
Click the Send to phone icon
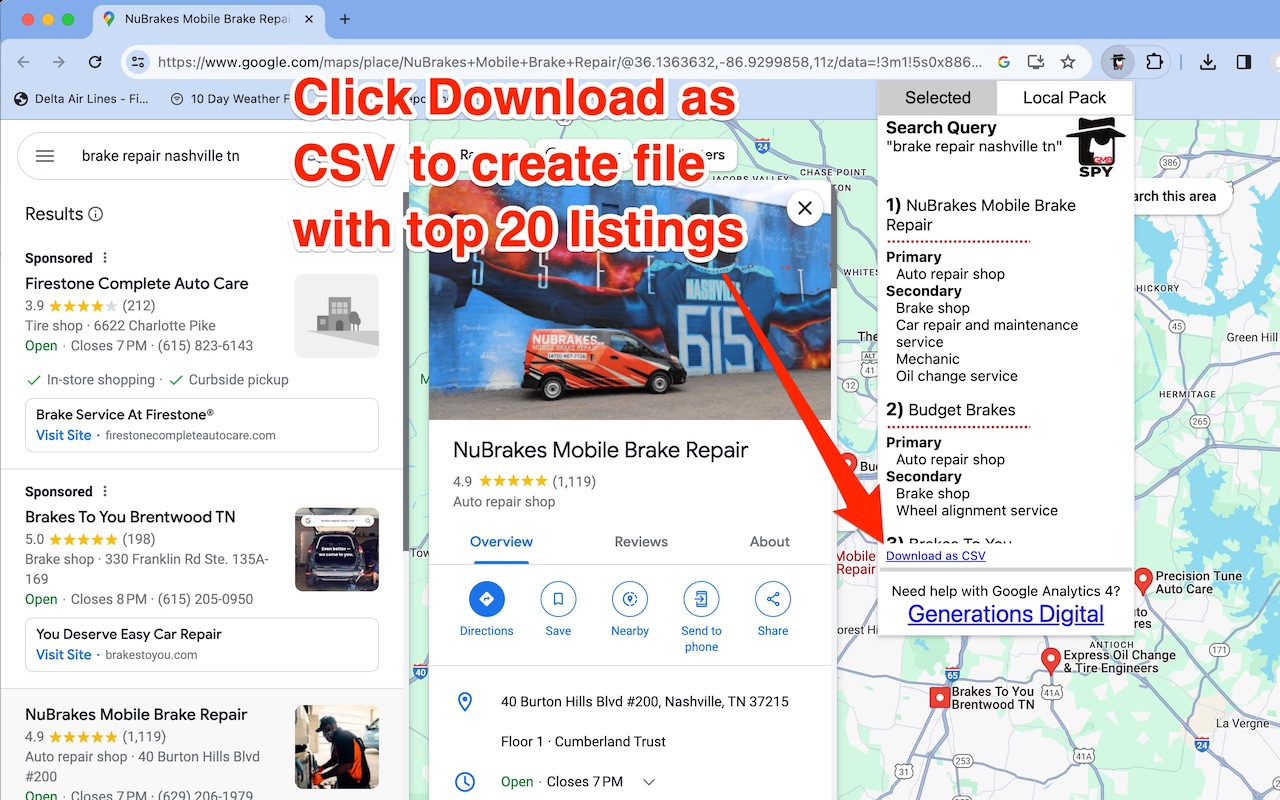pyautogui.click(x=701, y=598)
